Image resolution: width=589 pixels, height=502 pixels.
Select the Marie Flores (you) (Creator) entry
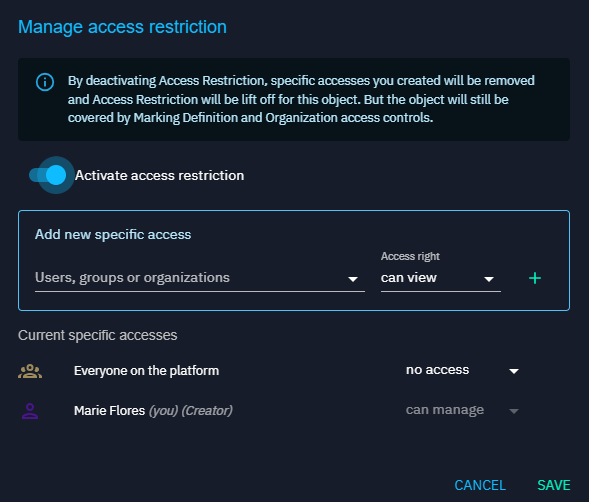(x=153, y=411)
